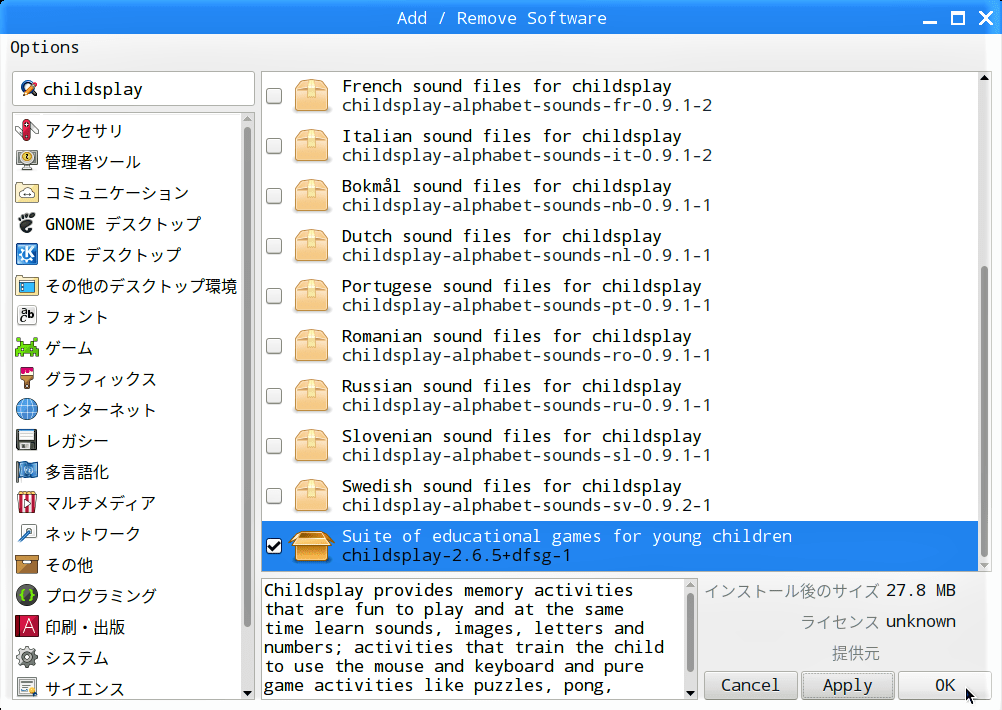Click the レガシー floppy disk icon
Viewport: 1002px width, 710px height.
coord(27,440)
